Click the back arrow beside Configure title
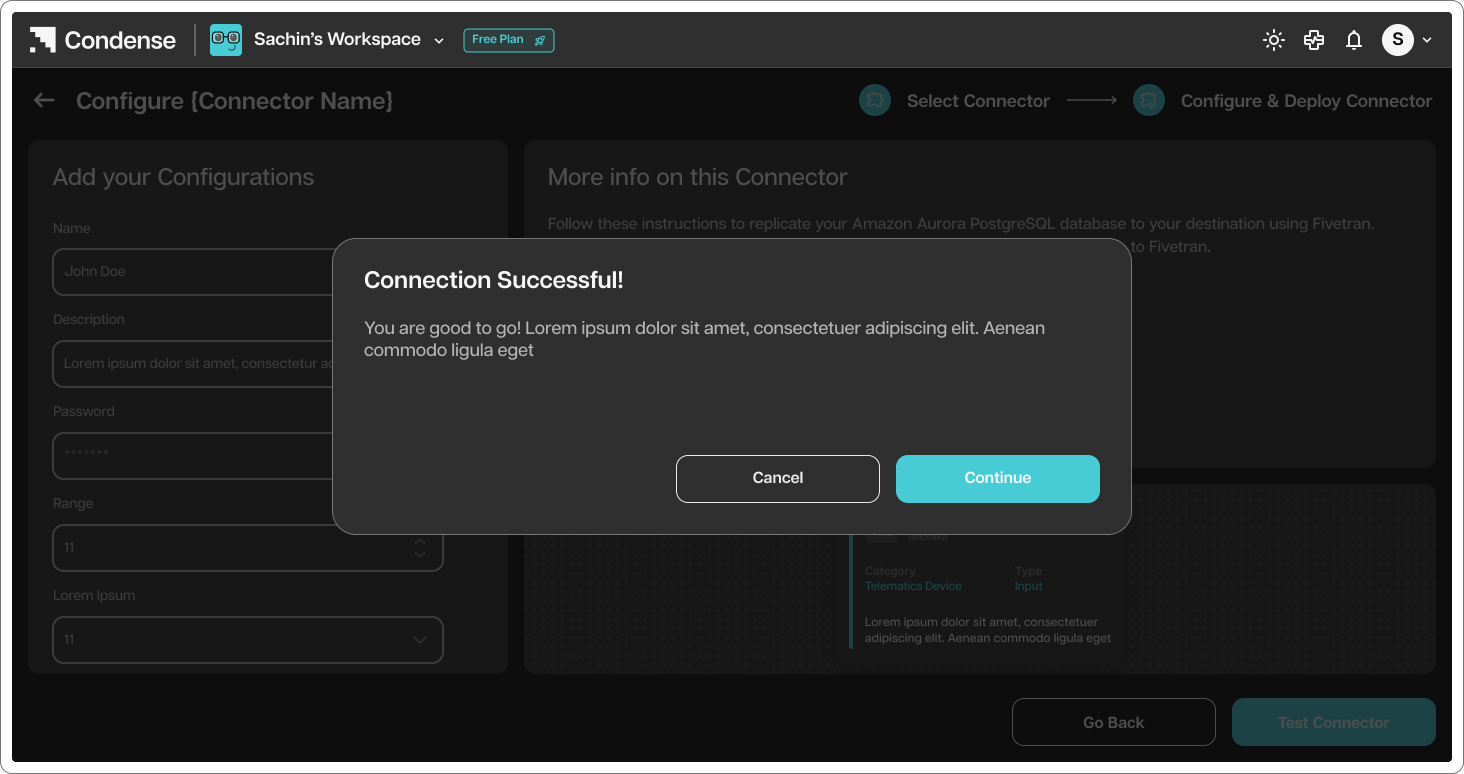The width and height of the screenshot is (1464, 774). (44, 100)
